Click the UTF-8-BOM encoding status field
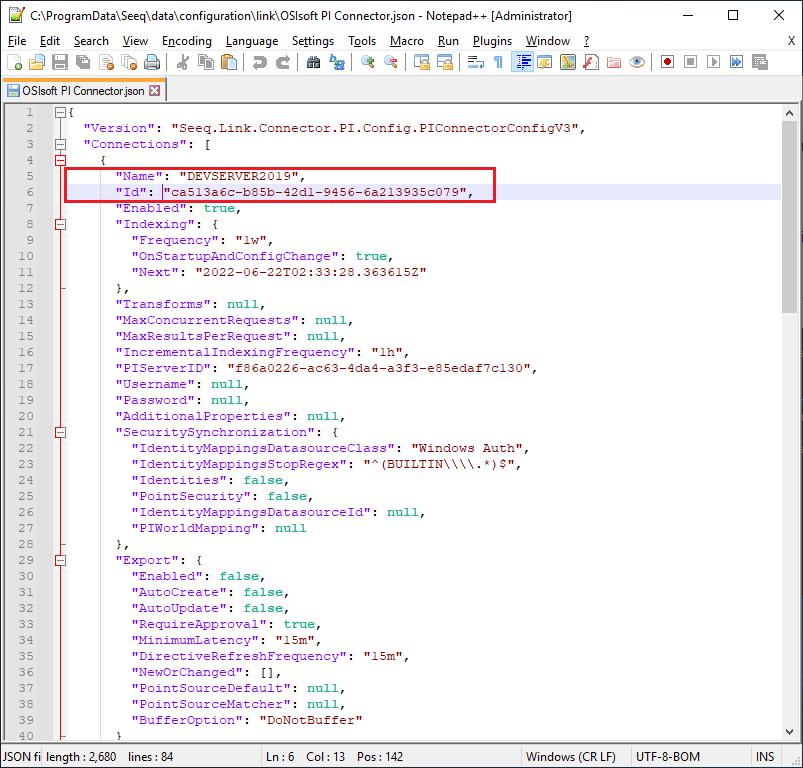The width and height of the screenshot is (803, 768). [689, 757]
